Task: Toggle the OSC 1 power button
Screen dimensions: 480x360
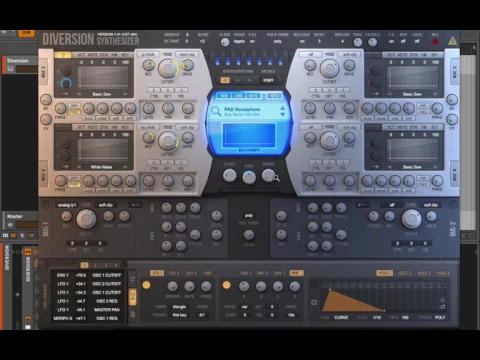Action: (63, 55)
